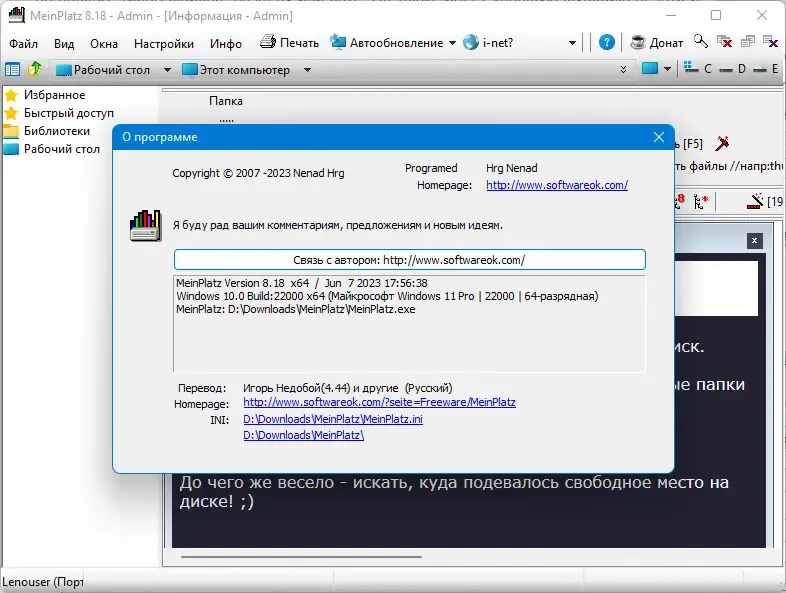786x593 pixels.
Task: Open the dropdown next to monitor icon
Action: [x=667, y=69]
